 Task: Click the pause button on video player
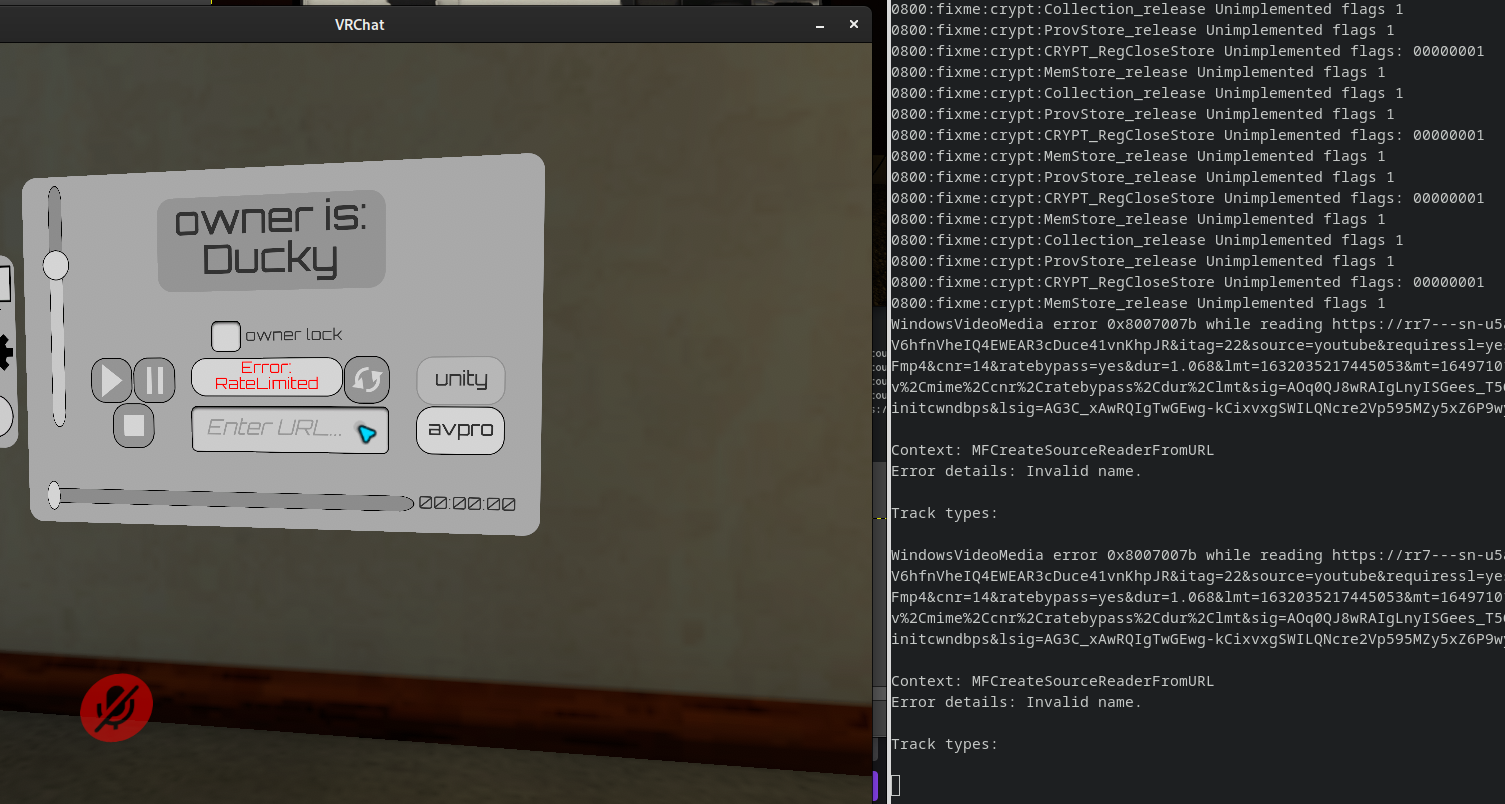155,381
